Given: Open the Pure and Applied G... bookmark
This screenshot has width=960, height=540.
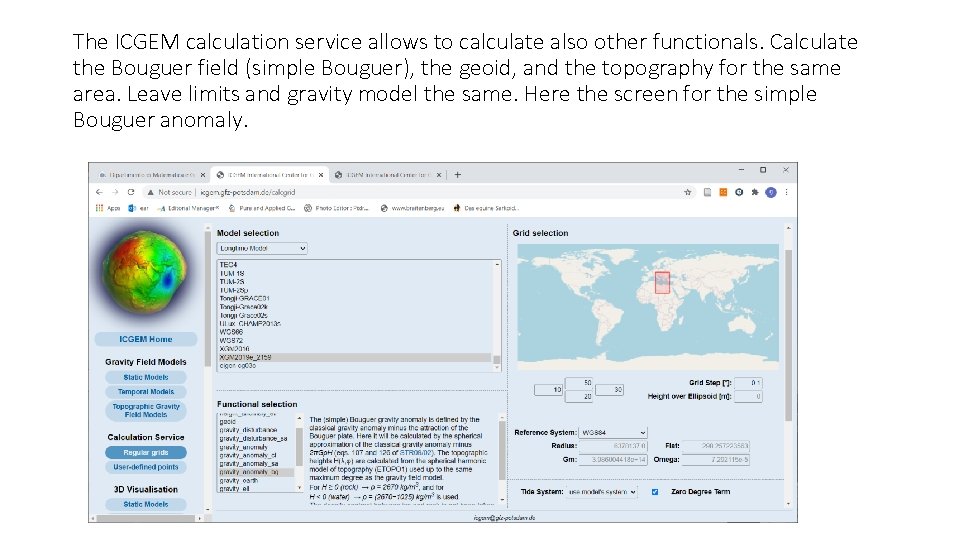Looking at the screenshot, I should pyautogui.click(x=262, y=208).
